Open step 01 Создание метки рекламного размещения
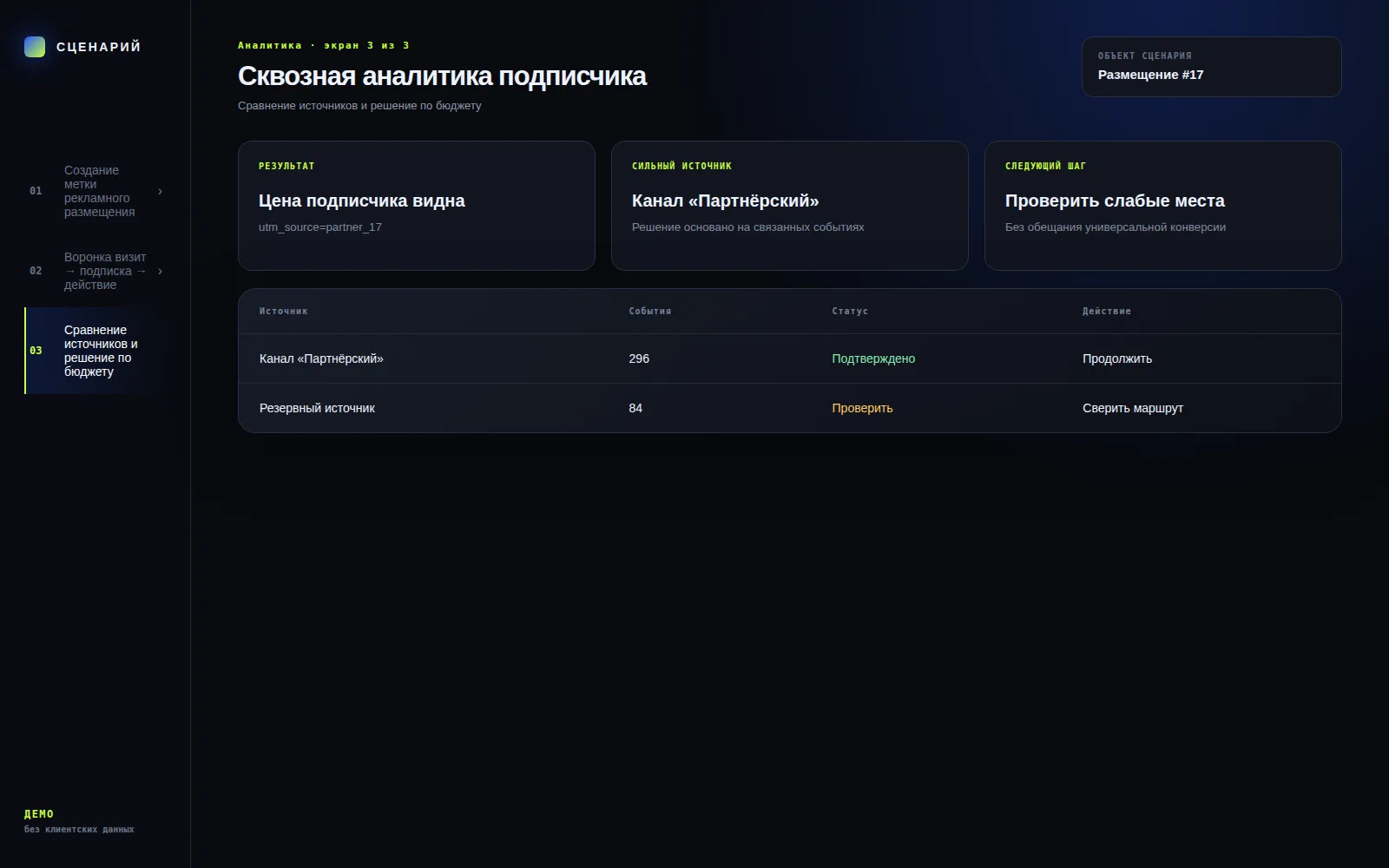 coord(95,191)
